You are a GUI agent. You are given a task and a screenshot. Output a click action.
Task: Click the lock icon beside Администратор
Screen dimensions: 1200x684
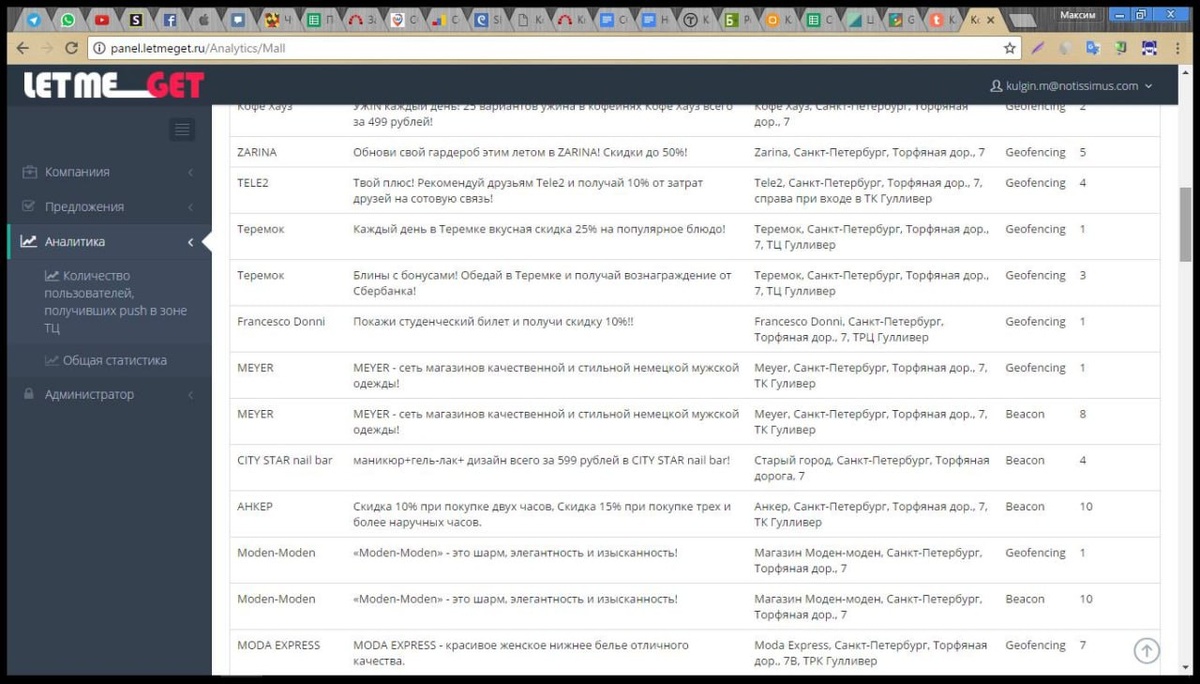pos(28,394)
